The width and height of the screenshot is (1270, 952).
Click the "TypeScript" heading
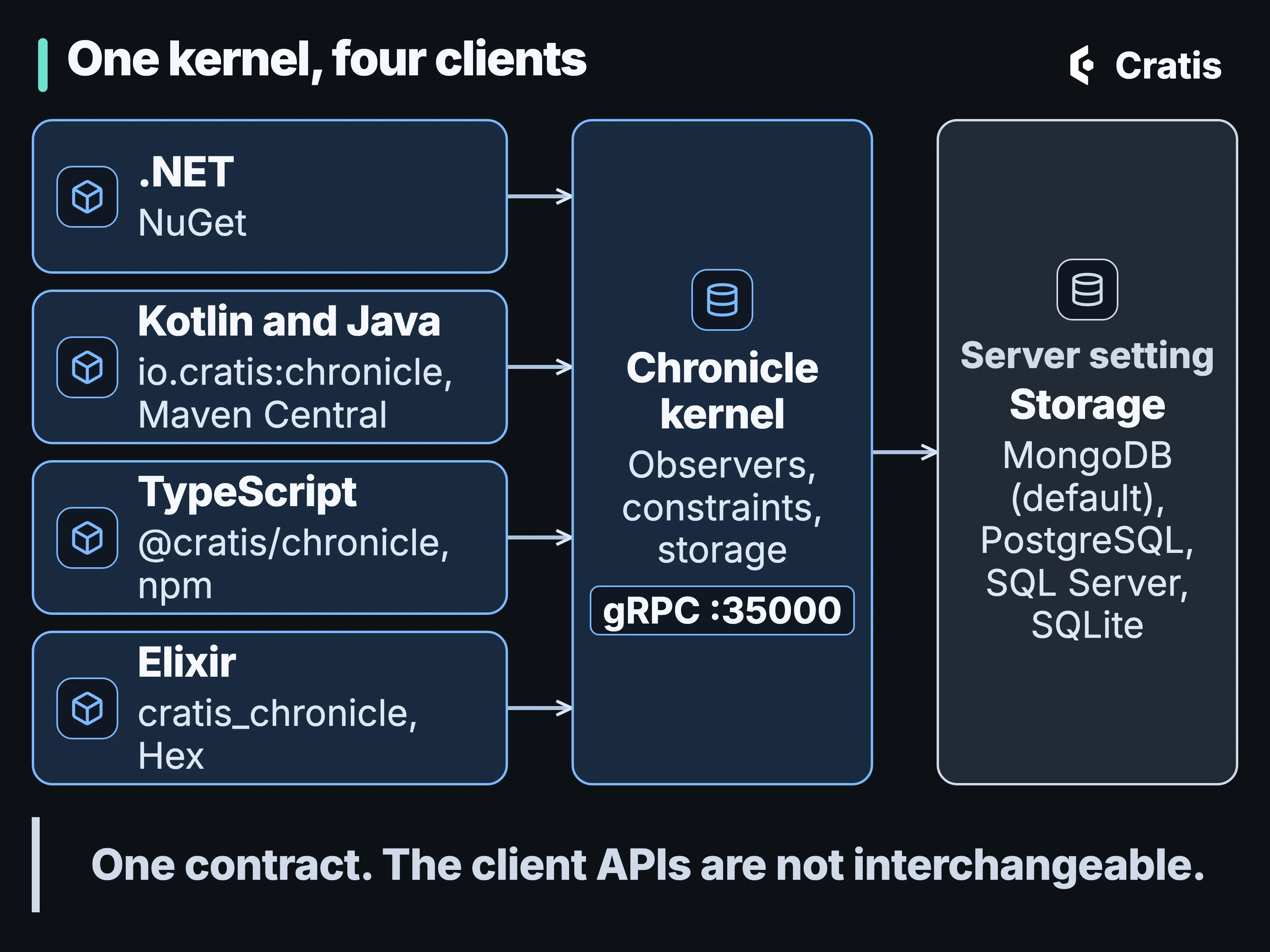248,493
